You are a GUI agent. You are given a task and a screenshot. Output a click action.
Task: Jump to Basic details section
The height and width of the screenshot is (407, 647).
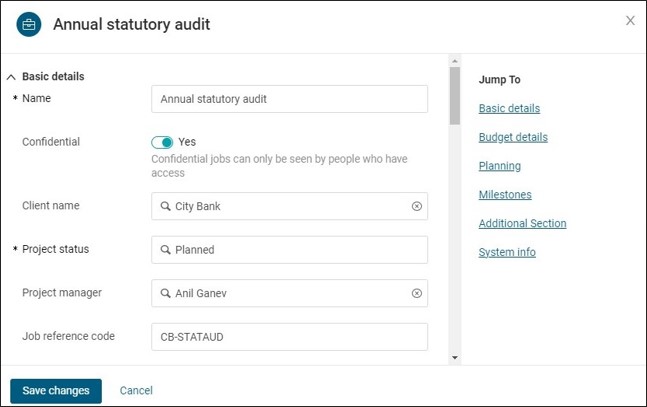point(509,108)
